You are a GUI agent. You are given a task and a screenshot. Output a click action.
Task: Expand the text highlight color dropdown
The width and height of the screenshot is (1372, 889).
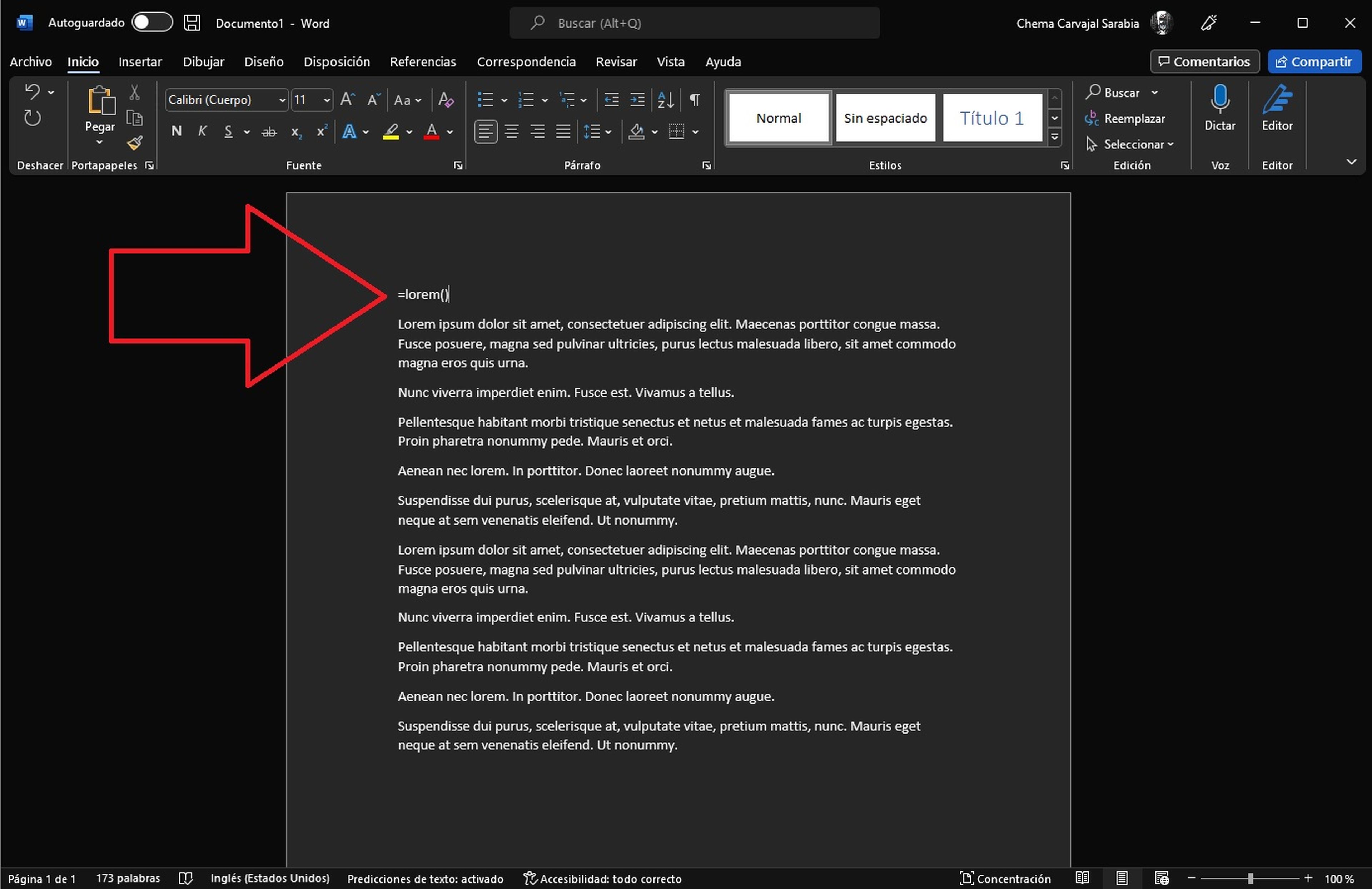(x=409, y=131)
